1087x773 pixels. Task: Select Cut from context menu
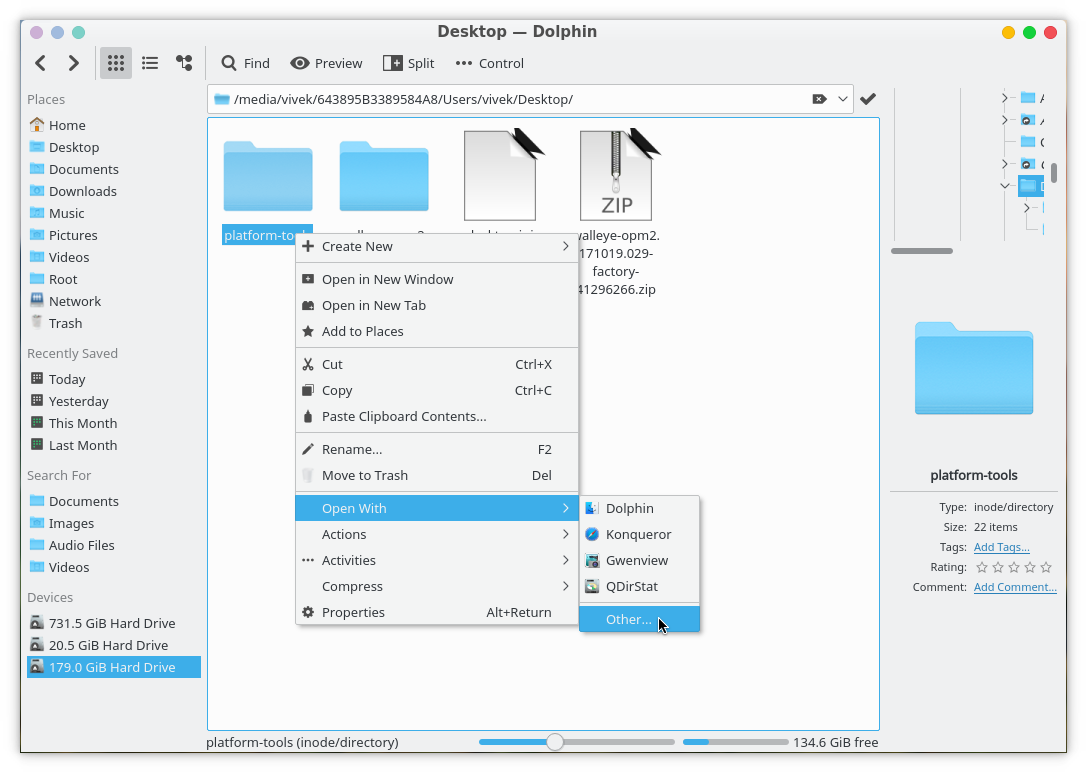pos(437,364)
